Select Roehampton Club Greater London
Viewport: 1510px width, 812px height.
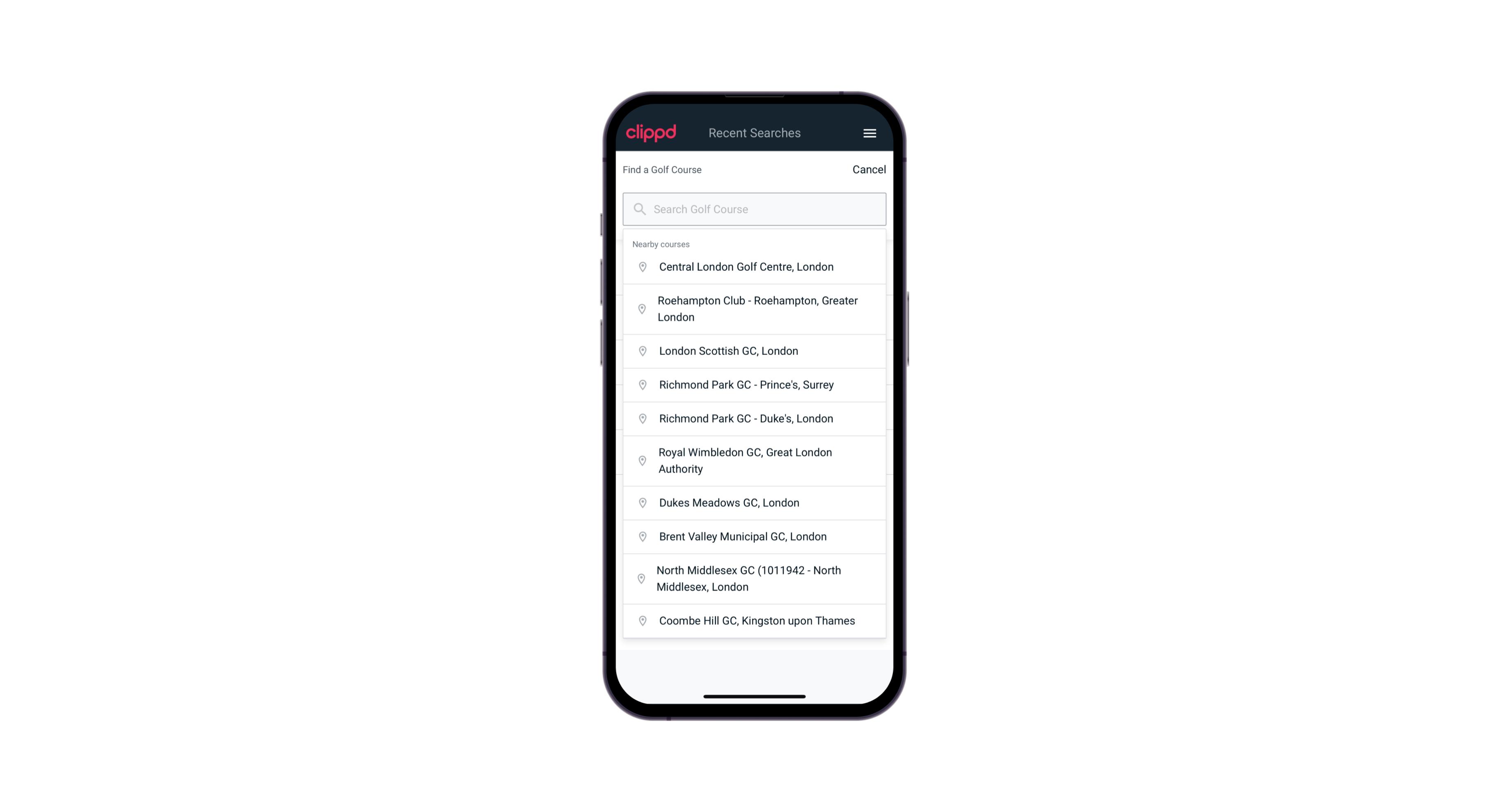tap(755, 308)
